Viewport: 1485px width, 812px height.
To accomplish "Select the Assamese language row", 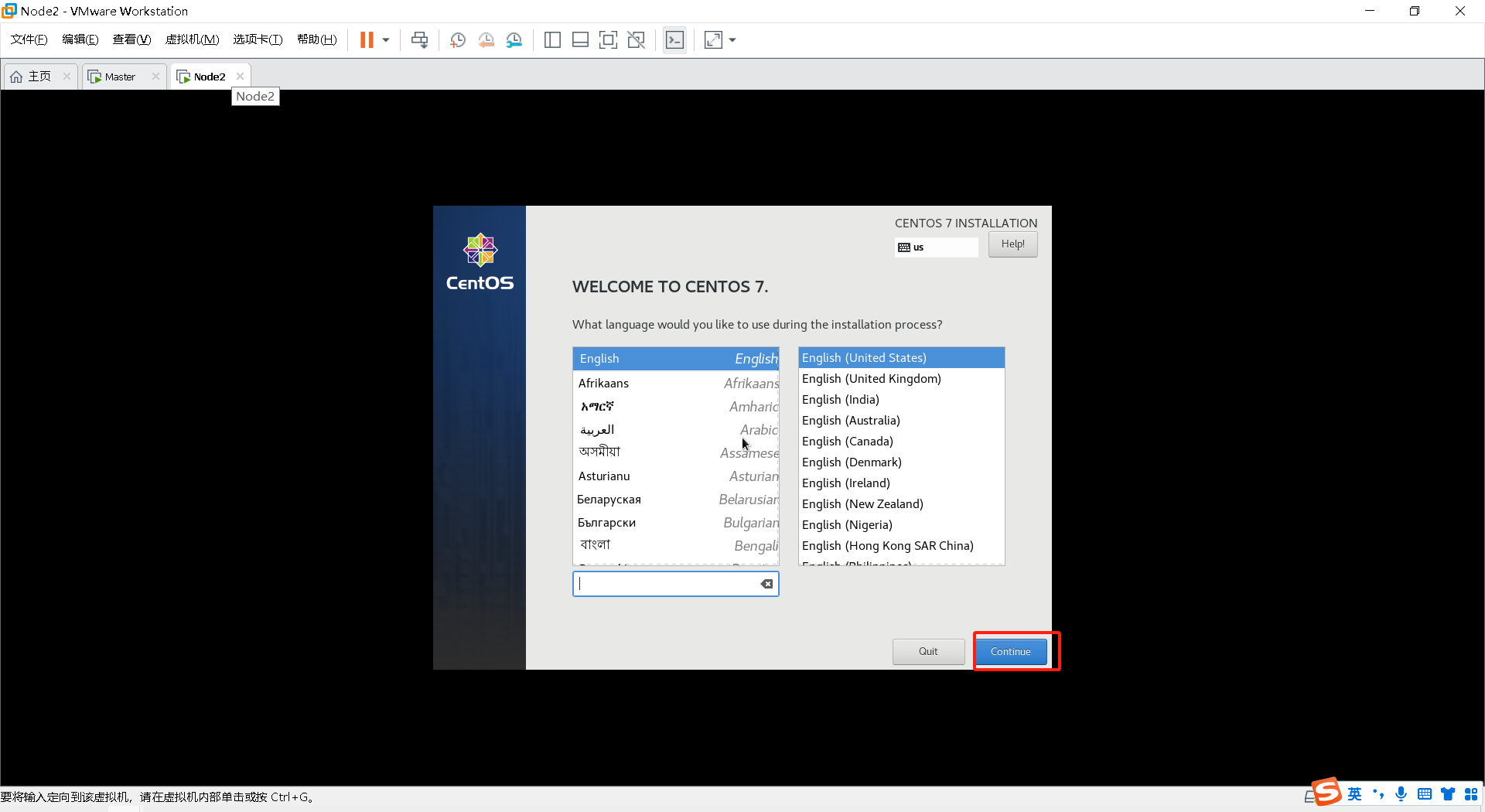I will tap(675, 453).
